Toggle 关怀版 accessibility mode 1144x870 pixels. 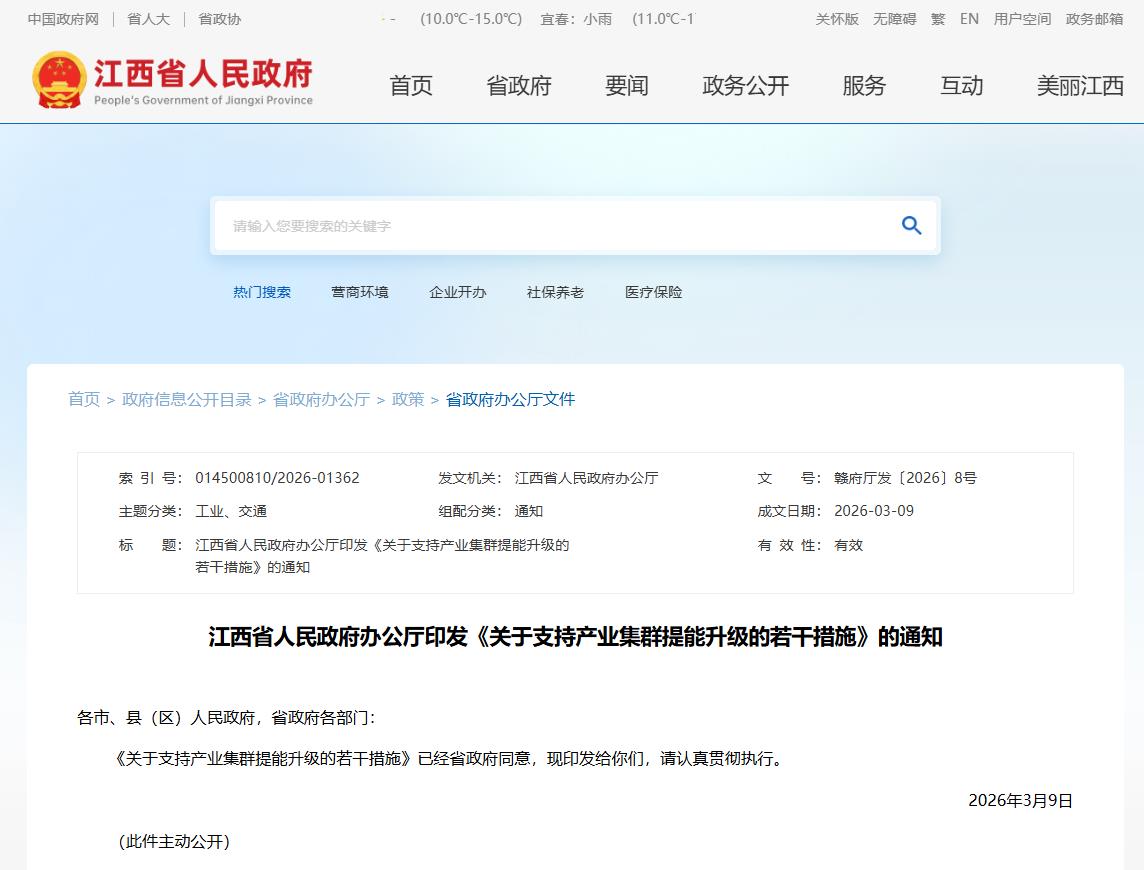[836, 19]
